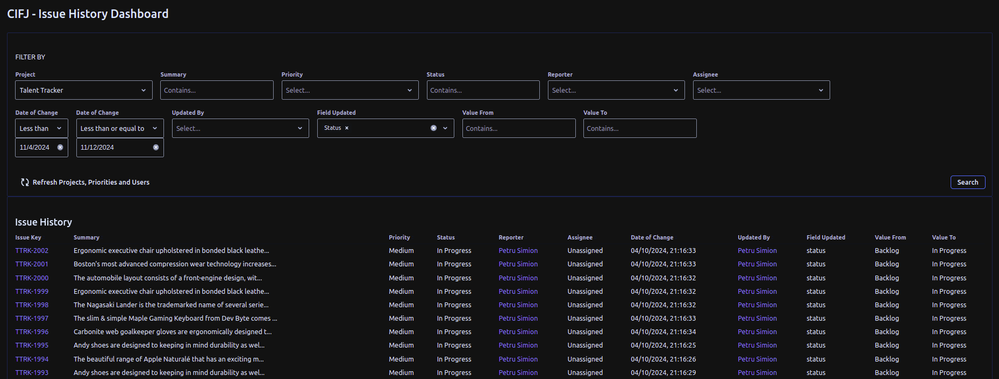Click reporter Petru Simion in TTRK-2002 row
999x379 pixels.
click(518, 251)
